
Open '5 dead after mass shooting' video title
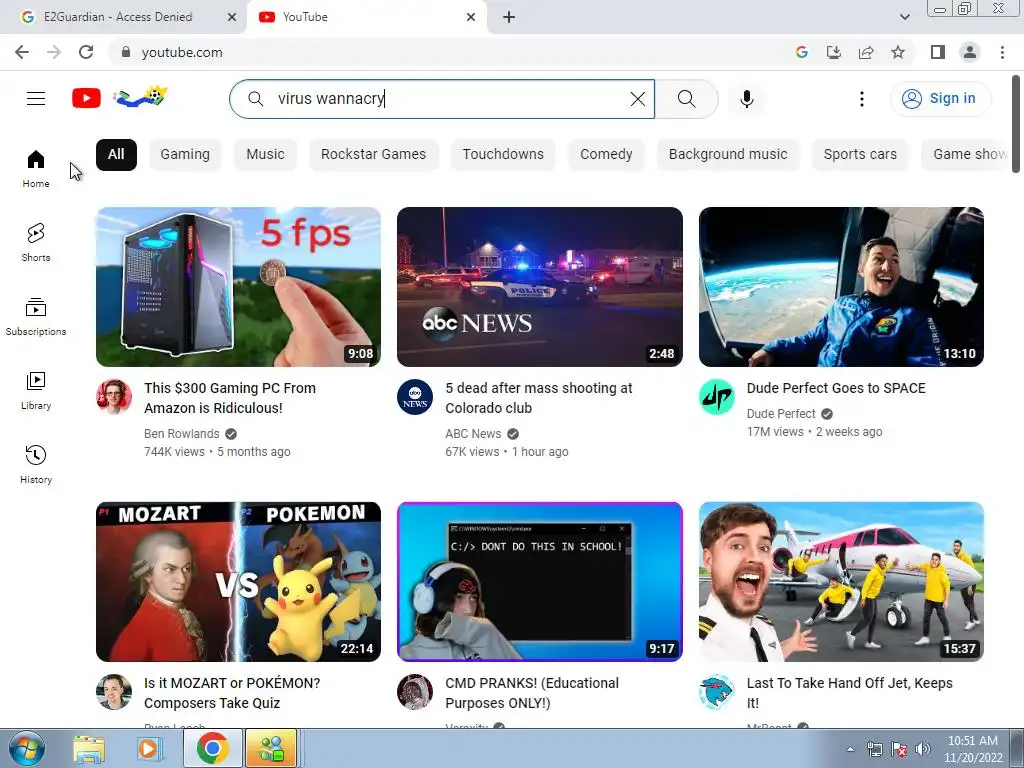point(539,398)
